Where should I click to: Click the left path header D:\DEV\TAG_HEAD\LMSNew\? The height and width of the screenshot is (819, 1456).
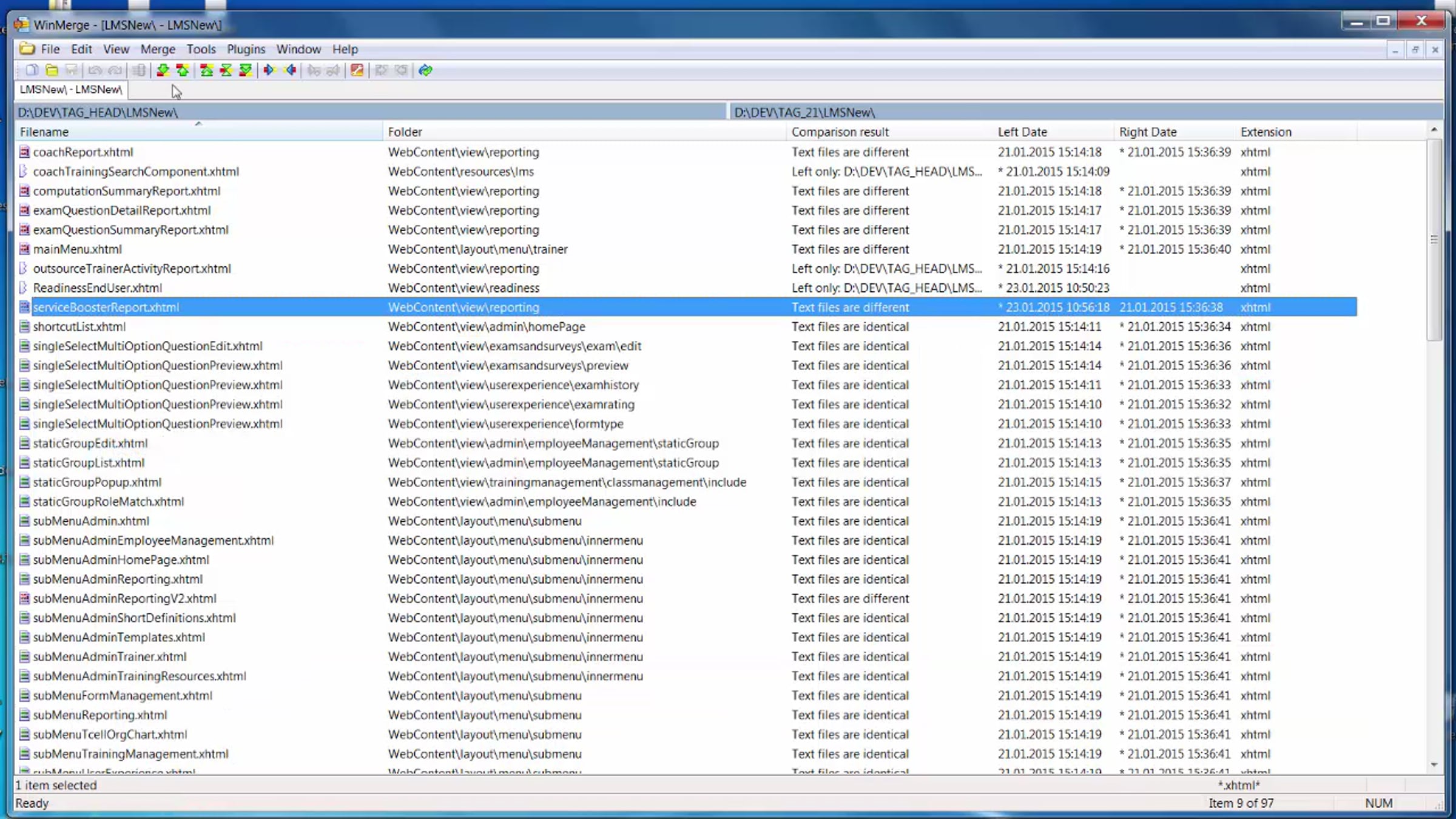(98, 112)
